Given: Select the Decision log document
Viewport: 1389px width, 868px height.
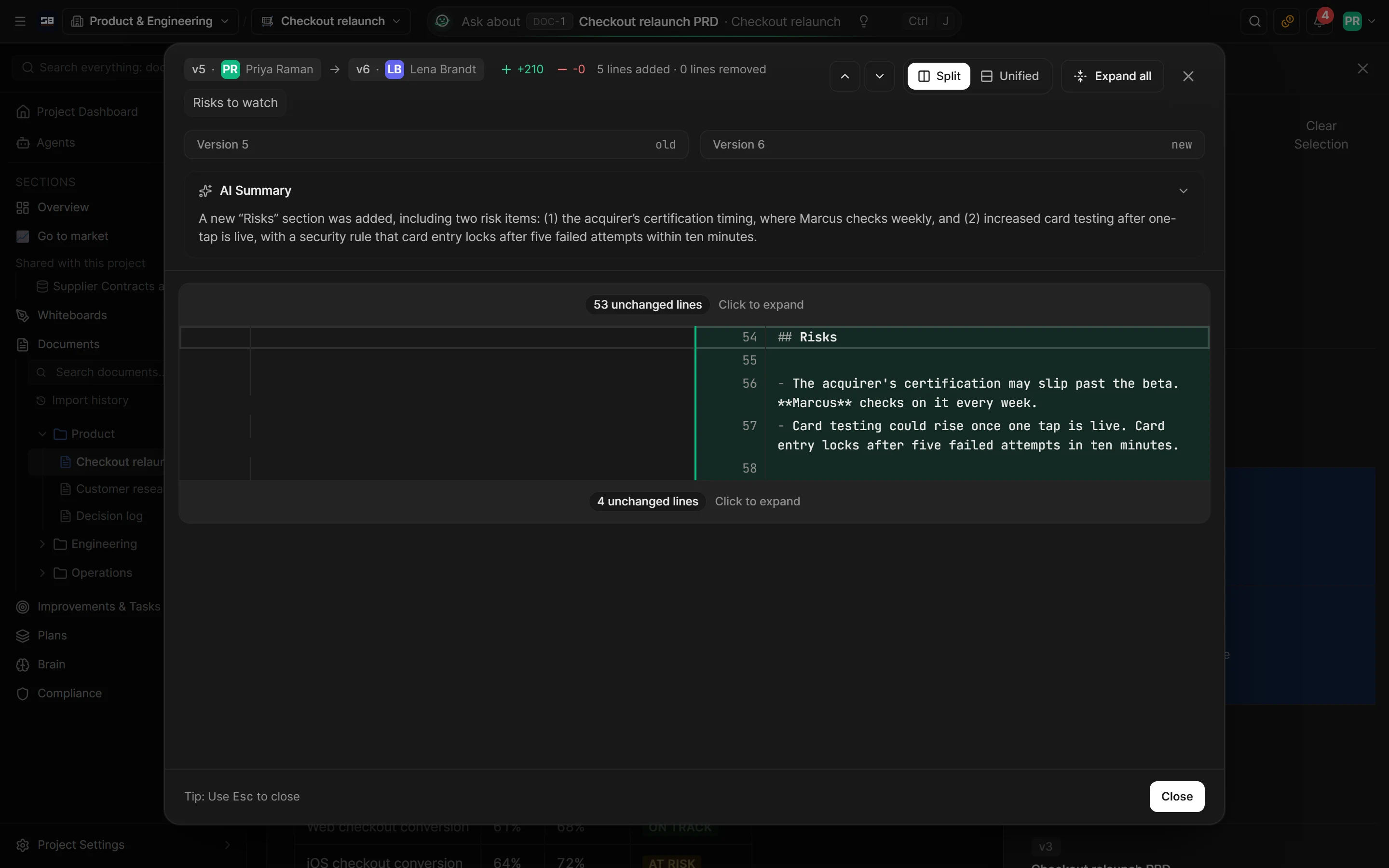Looking at the screenshot, I should point(109,515).
